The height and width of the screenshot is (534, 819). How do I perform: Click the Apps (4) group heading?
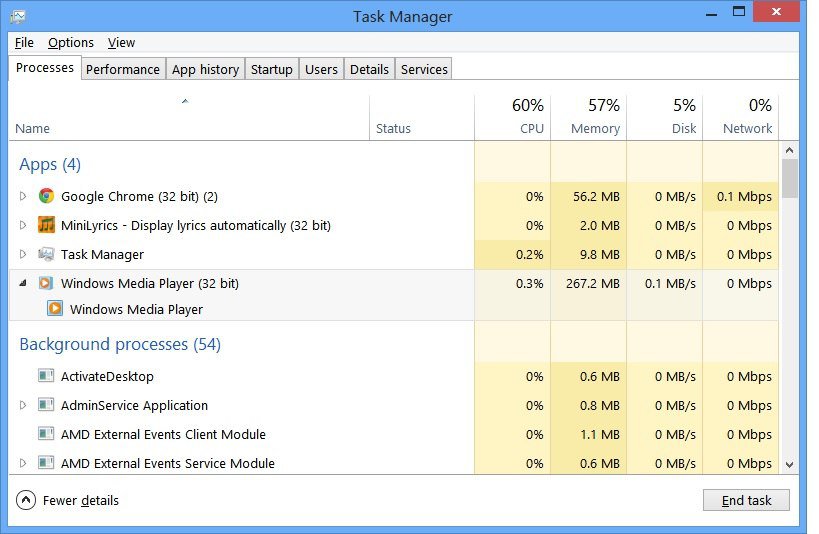point(50,165)
